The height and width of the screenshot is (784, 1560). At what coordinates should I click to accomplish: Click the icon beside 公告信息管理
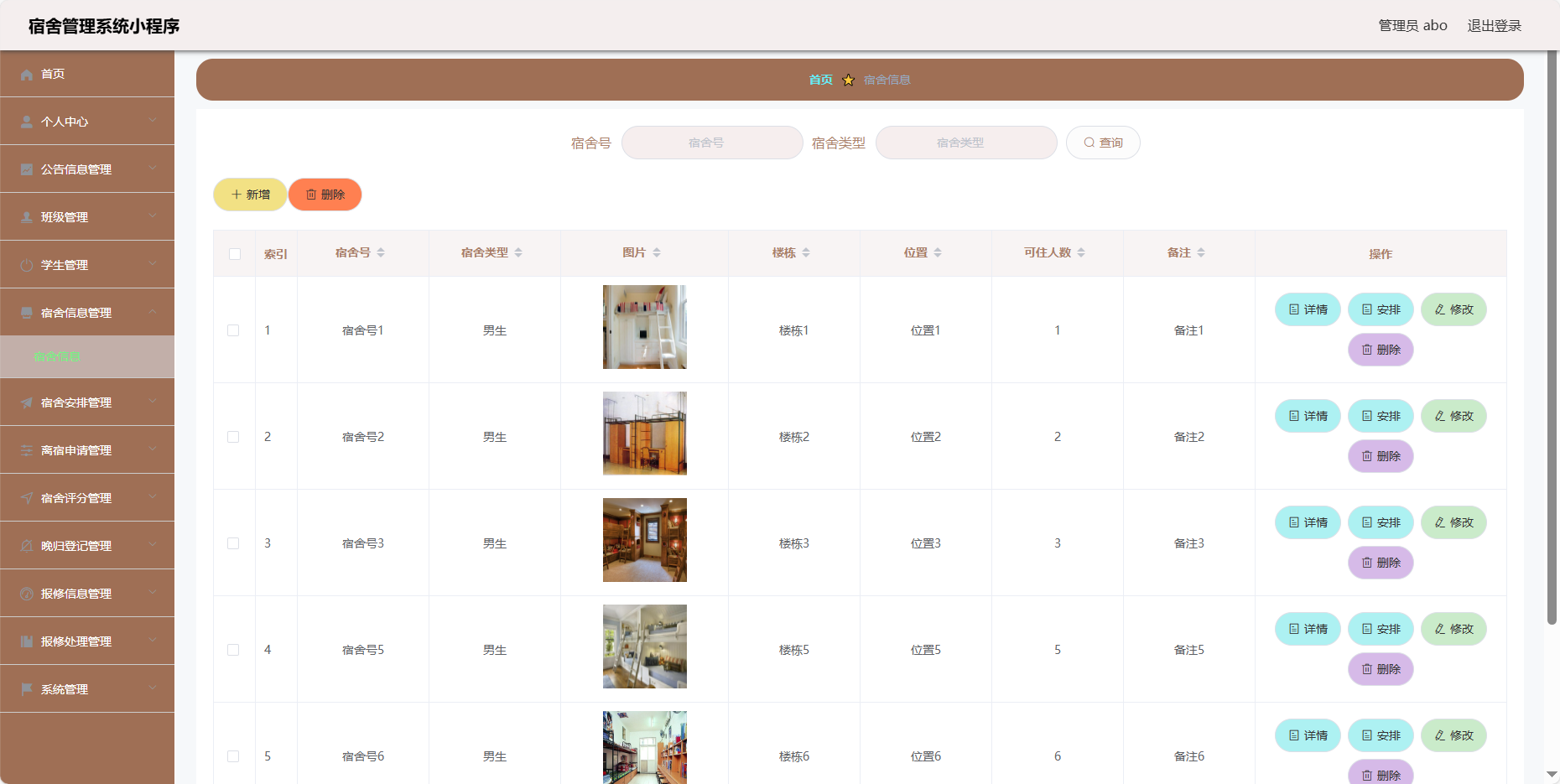coord(27,169)
